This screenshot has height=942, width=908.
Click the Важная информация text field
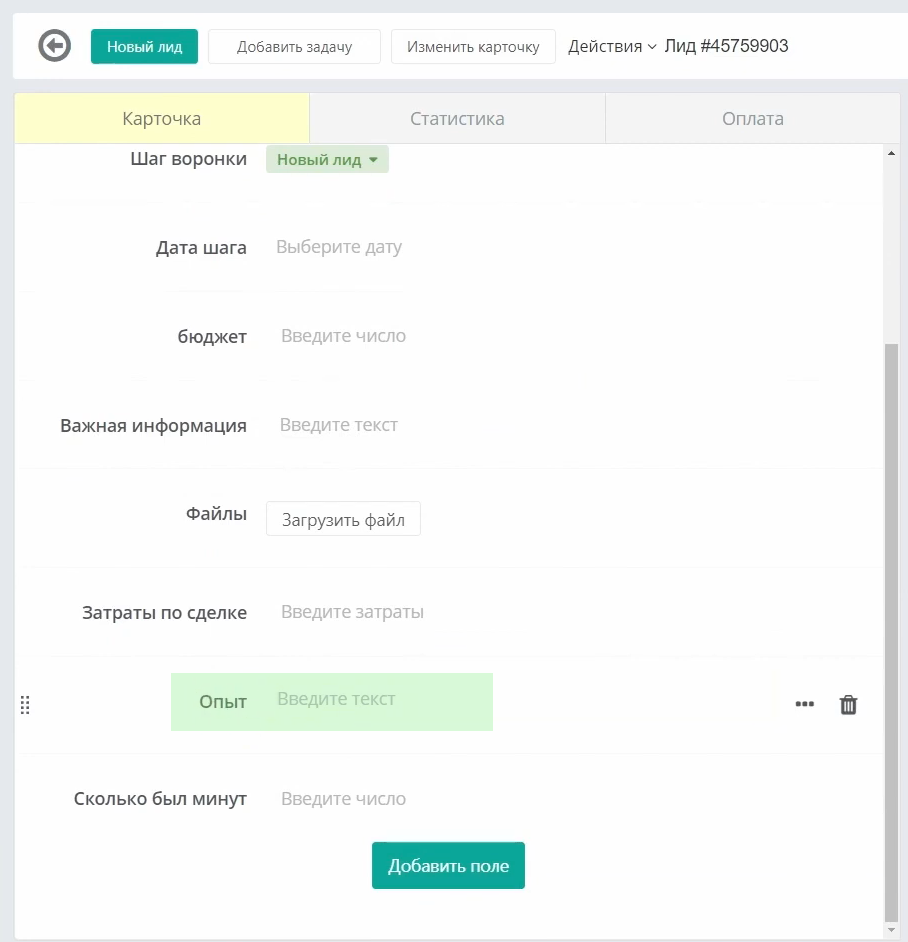coord(339,425)
